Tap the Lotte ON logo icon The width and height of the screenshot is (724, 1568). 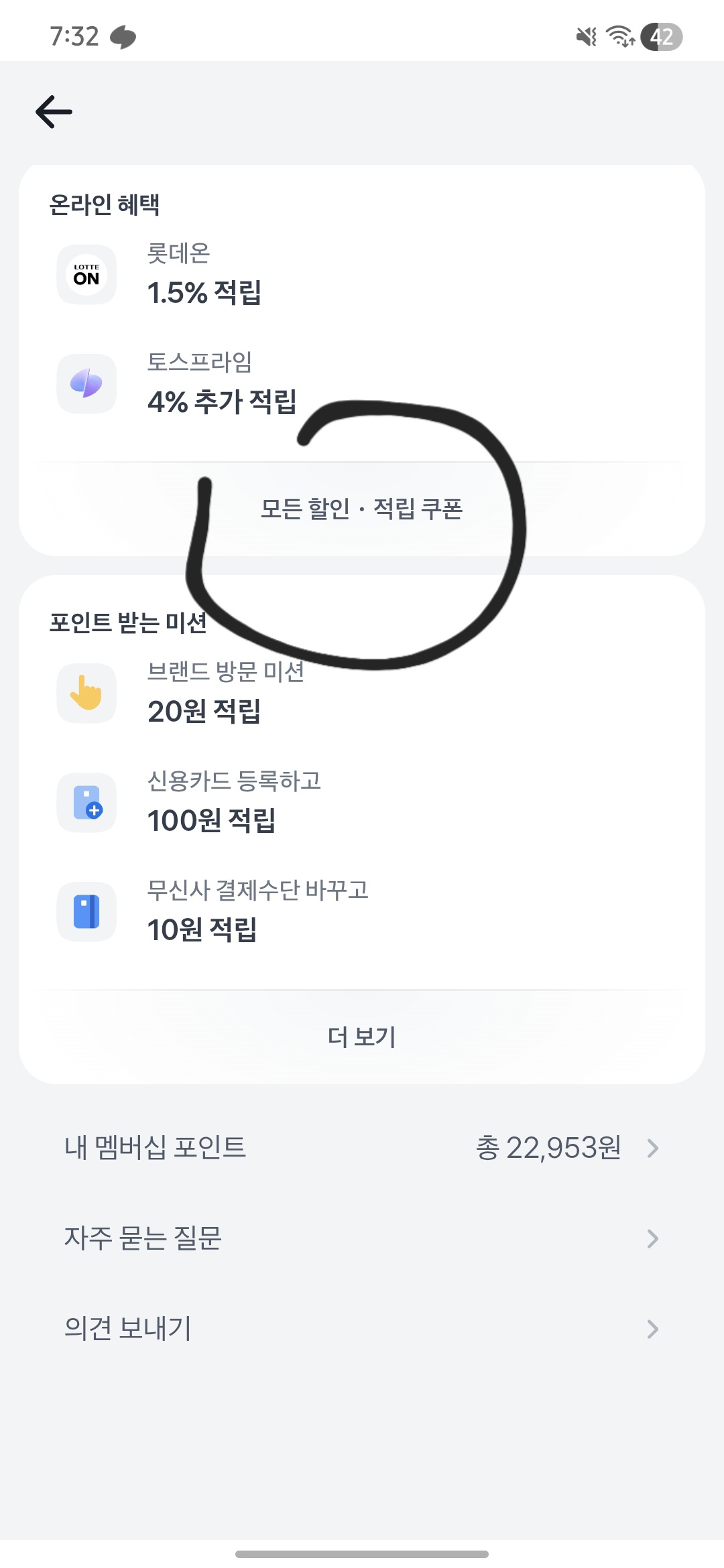[86, 275]
